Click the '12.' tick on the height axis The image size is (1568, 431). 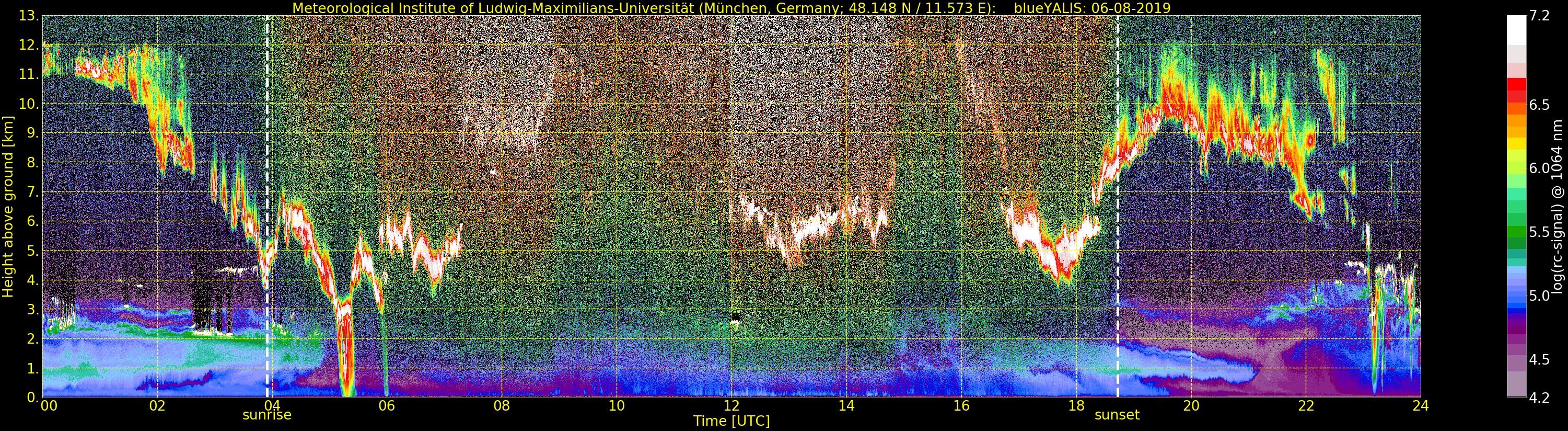pyautogui.click(x=30, y=46)
